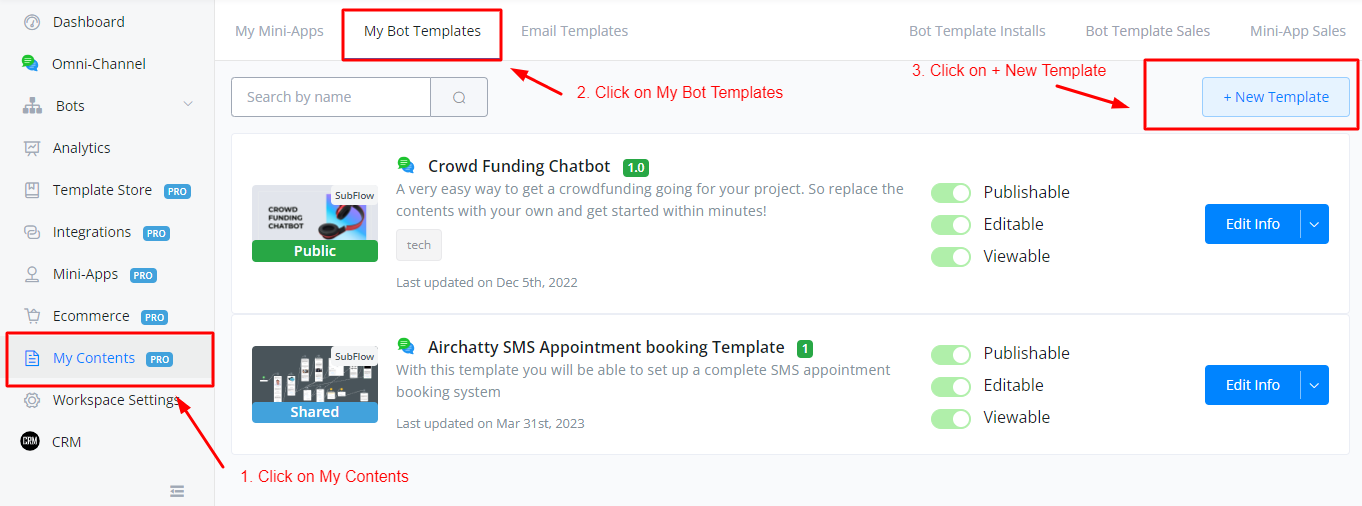The image size is (1362, 506).
Task: Disable Viewable for Crowd Funding Chatbot
Action: pos(951,256)
